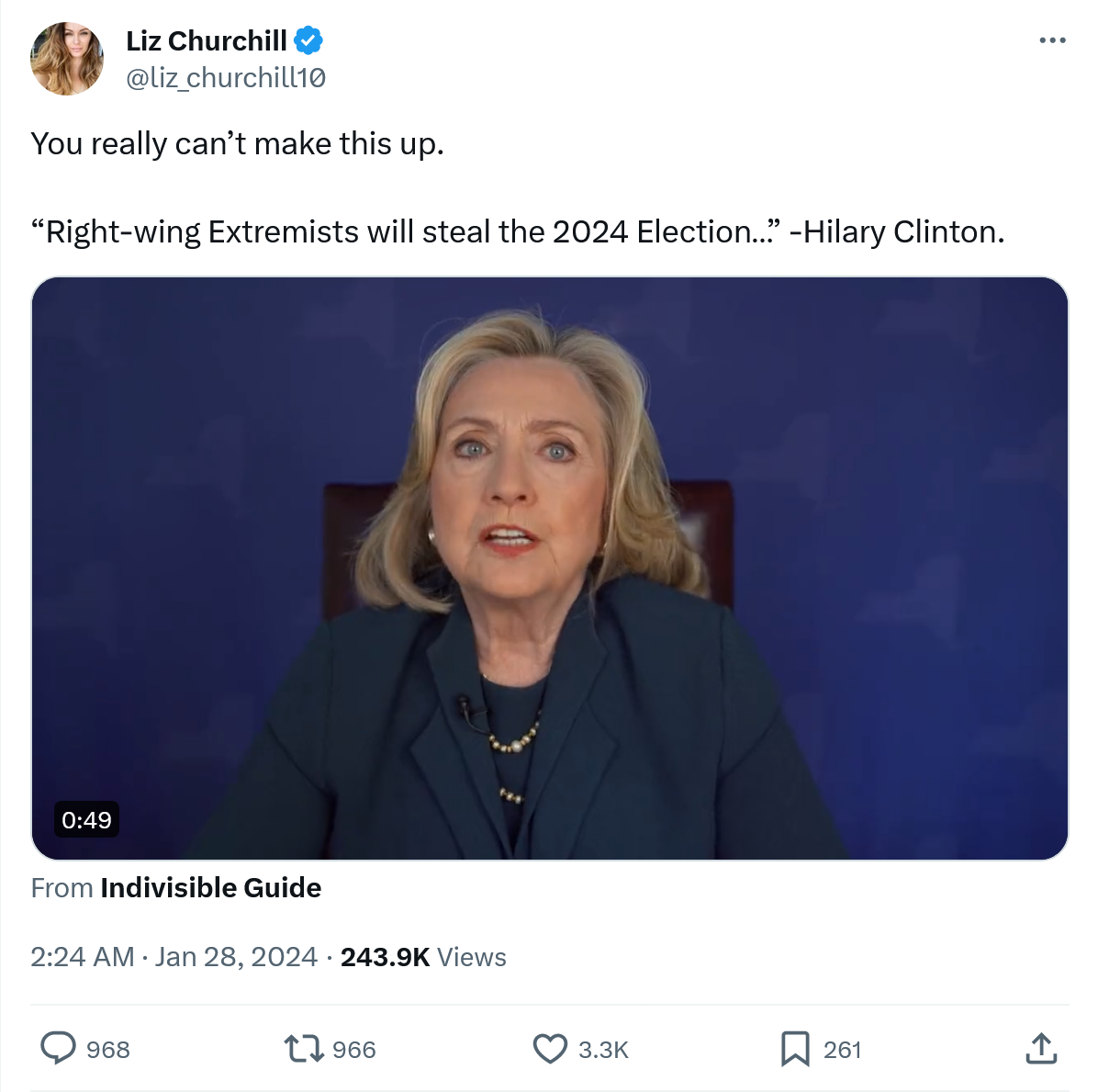
Task: Click the blue verified badge
Action: [x=308, y=40]
